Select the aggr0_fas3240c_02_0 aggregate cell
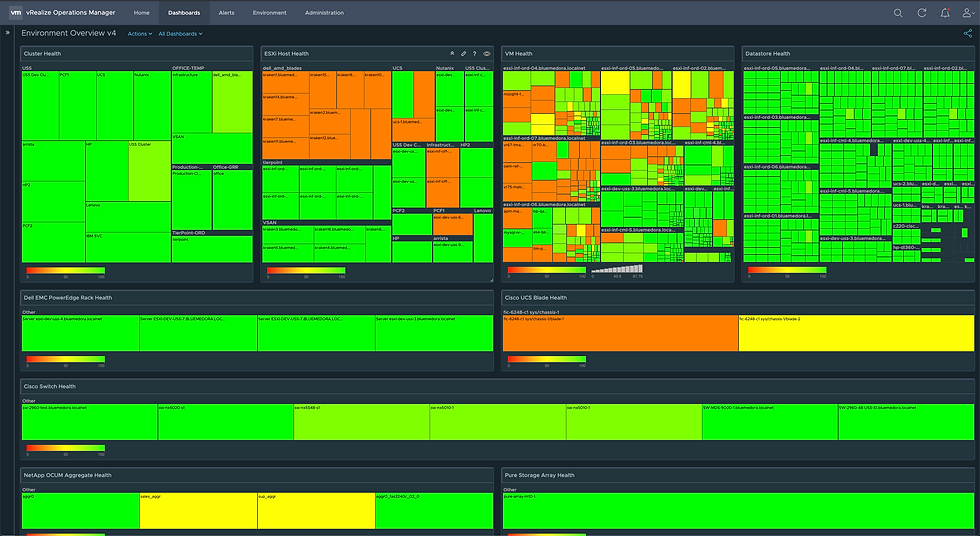The height and width of the screenshot is (536, 980). tap(434, 511)
